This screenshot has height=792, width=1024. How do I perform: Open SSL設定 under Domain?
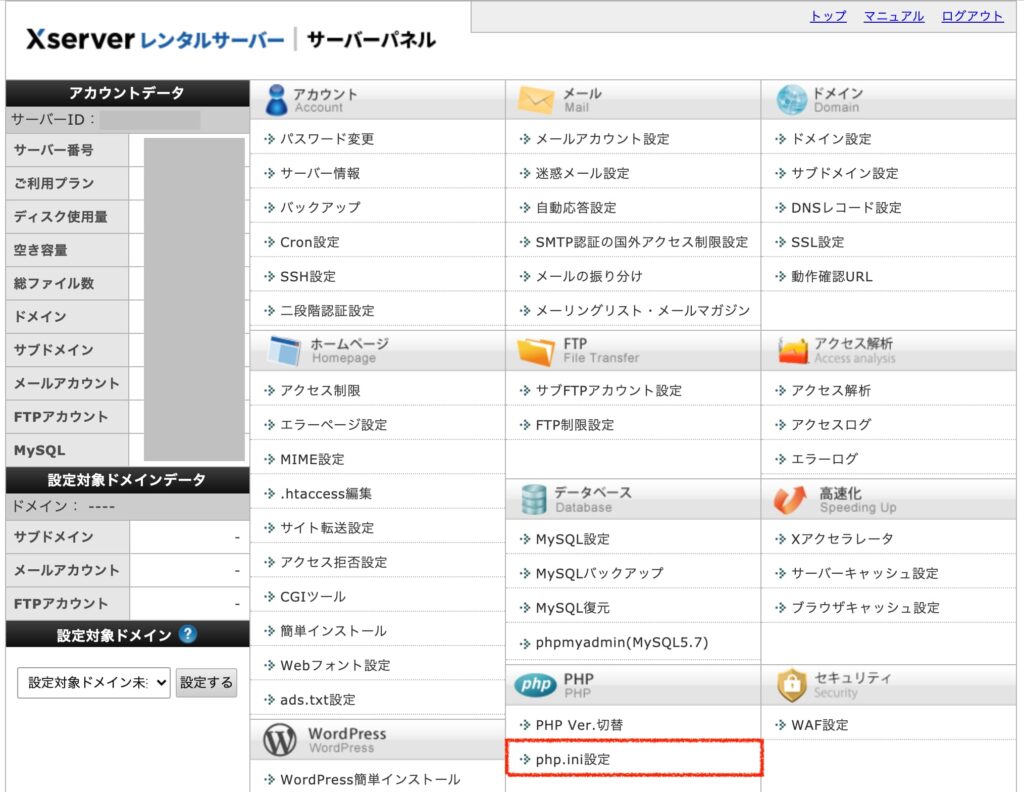[817, 242]
